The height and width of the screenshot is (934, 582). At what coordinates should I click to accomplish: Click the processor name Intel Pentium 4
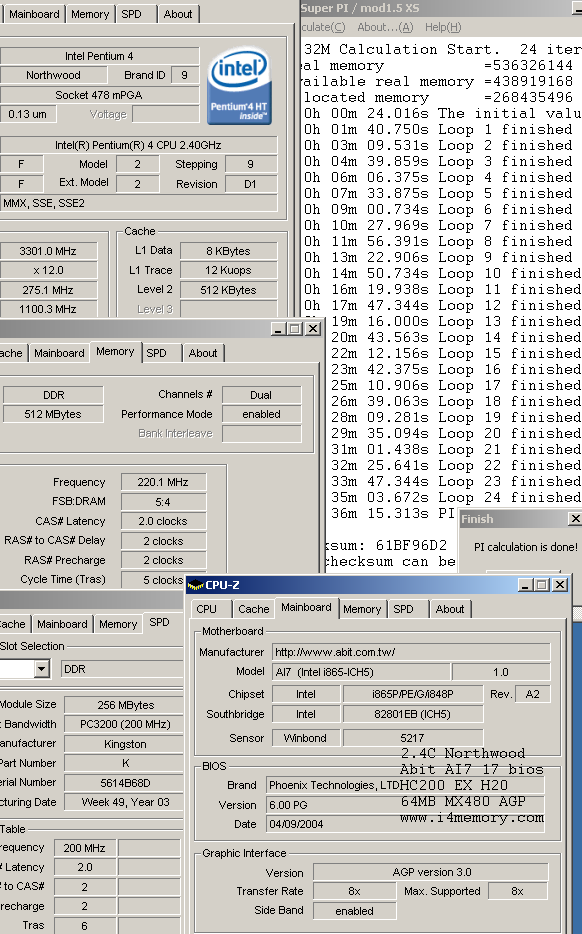(x=99, y=56)
